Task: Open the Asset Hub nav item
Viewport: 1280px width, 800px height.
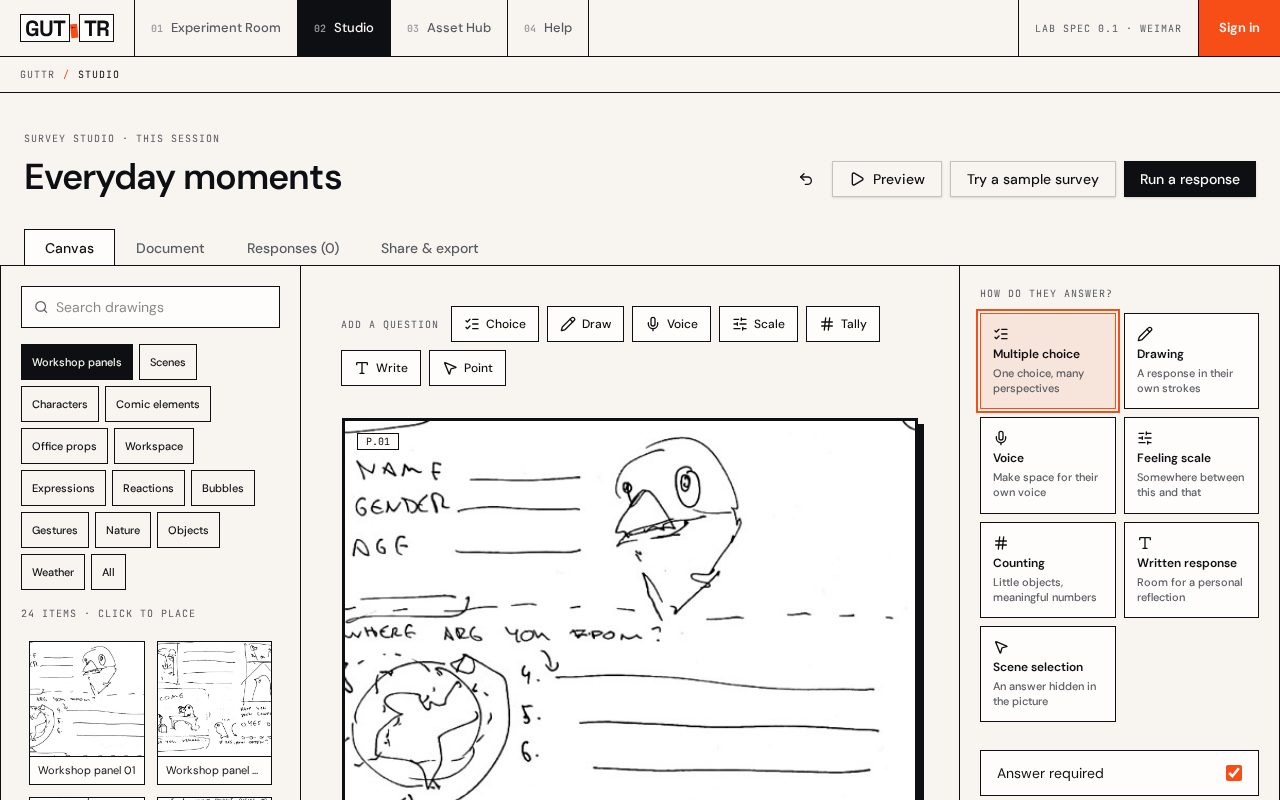Action: [449, 28]
